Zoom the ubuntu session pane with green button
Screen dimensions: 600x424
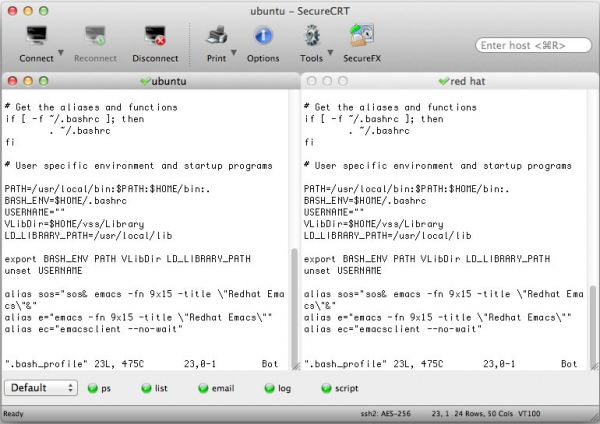tap(44, 81)
